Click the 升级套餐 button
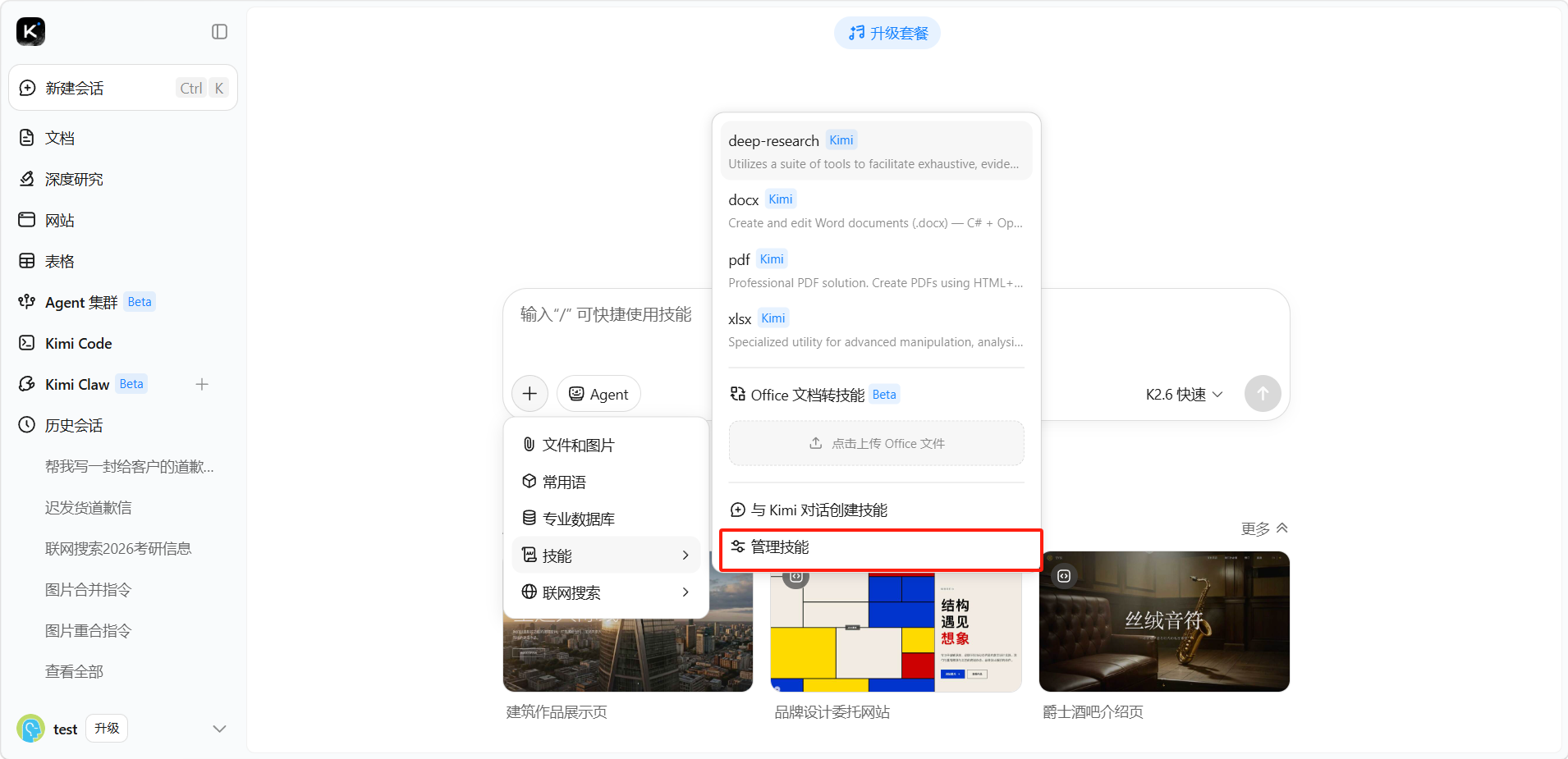 (887, 33)
